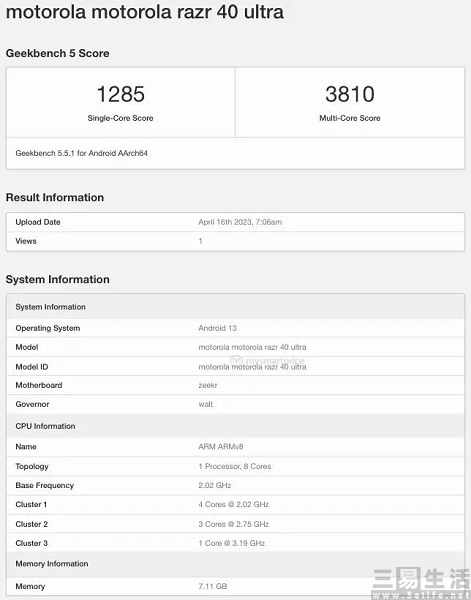Click the 'Operating System' row label
Image resolution: width=471 pixels, height=600 pixels.
48,328
